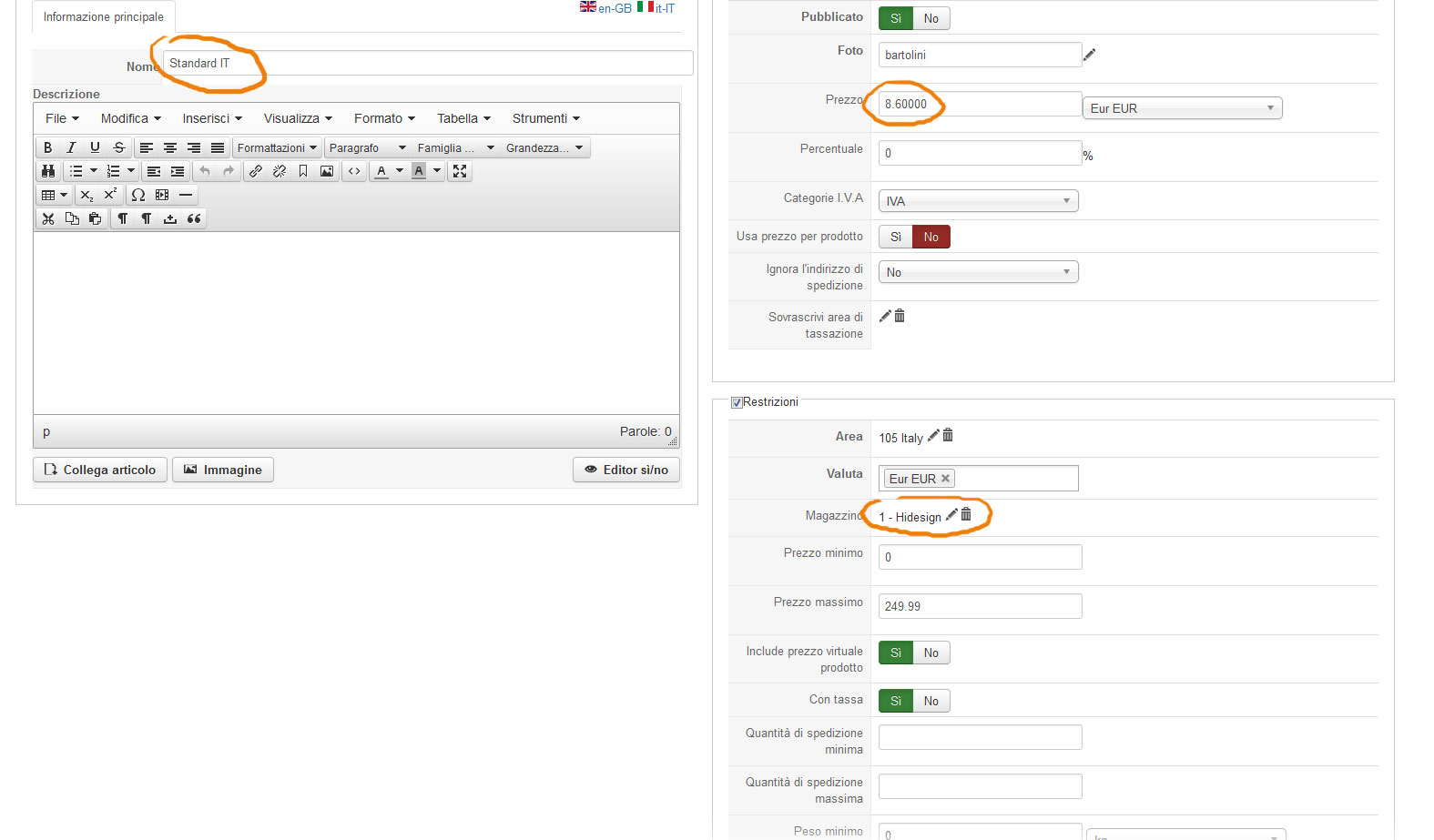Toggle fullscreen editor mode
The image size is (1434, 840).
coord(460,171)
